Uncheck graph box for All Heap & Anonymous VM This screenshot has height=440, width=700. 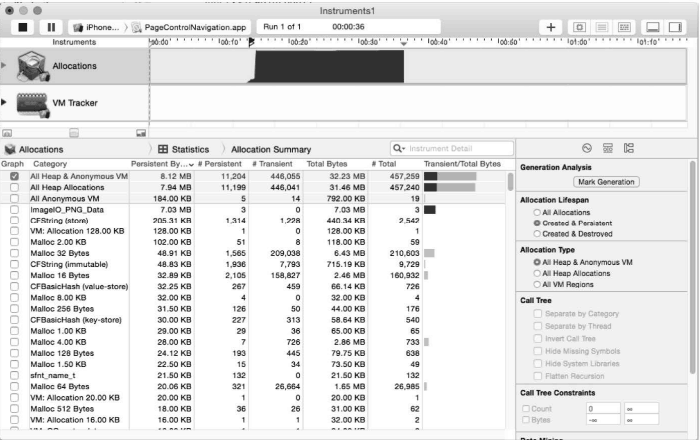click(x=14, y=176)
